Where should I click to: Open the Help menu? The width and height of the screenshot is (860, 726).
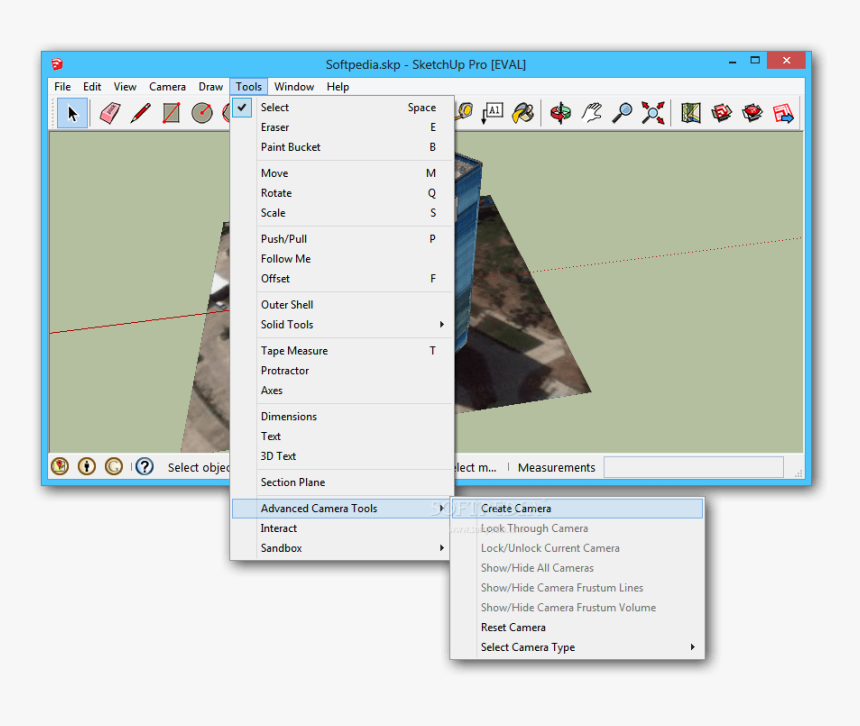tap(338, 87)
